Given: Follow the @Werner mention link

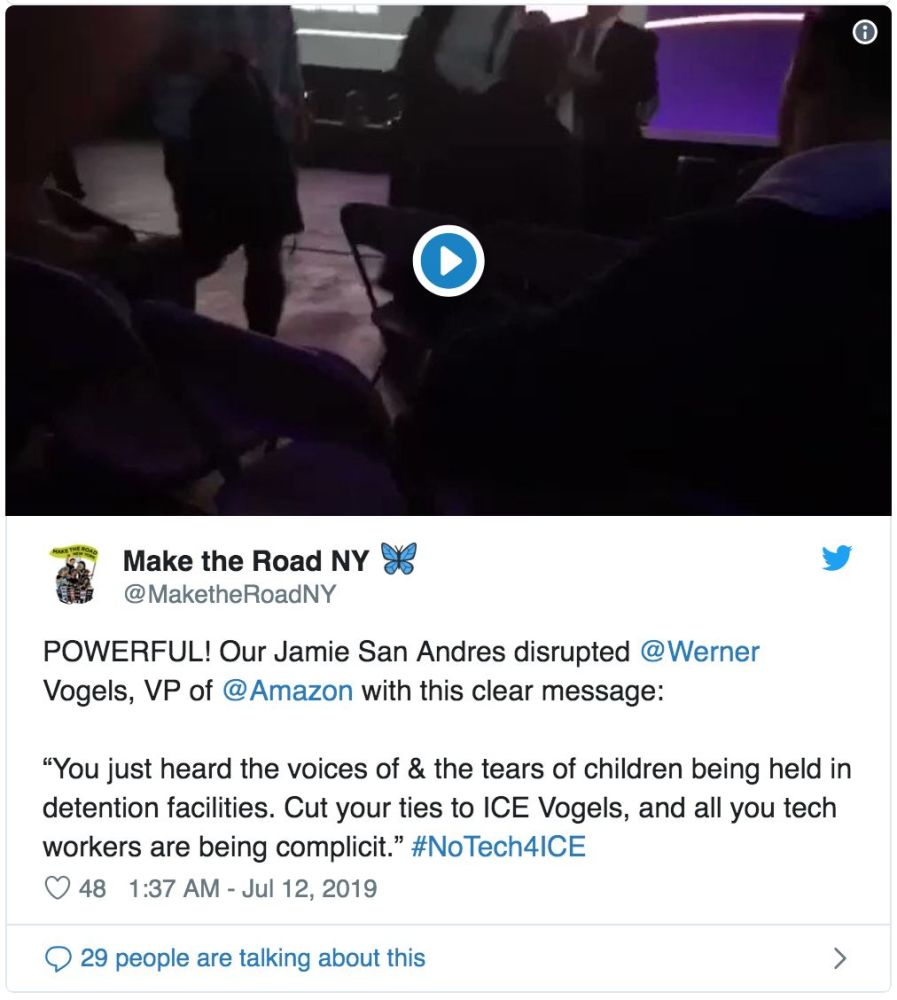Looking at the screenshot, I should (699, 652).
